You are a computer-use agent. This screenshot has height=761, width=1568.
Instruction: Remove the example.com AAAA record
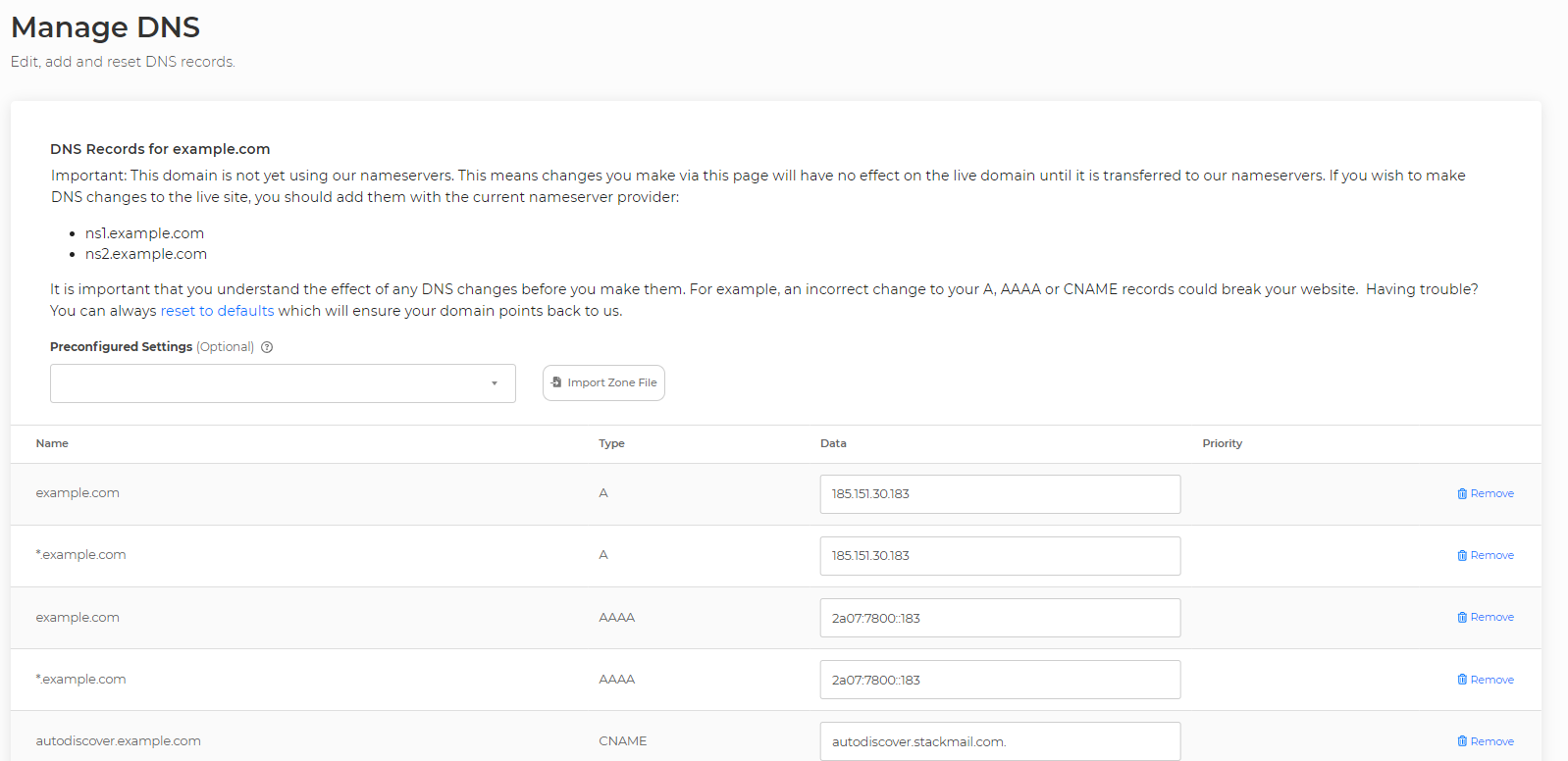pyautogui.click(x=1486, y=617)
